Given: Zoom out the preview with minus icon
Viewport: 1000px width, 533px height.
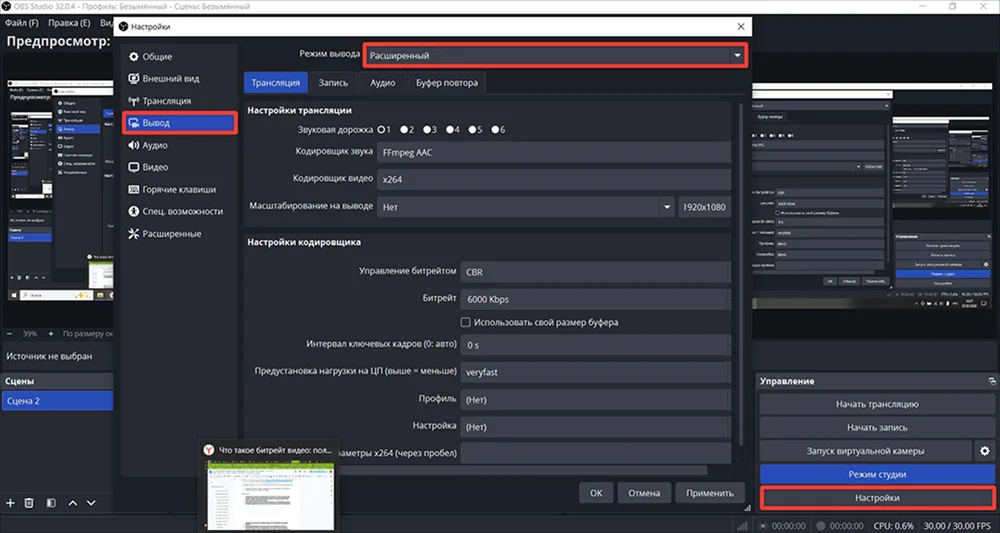Looking at the screenshot, I should coord(10,333).
